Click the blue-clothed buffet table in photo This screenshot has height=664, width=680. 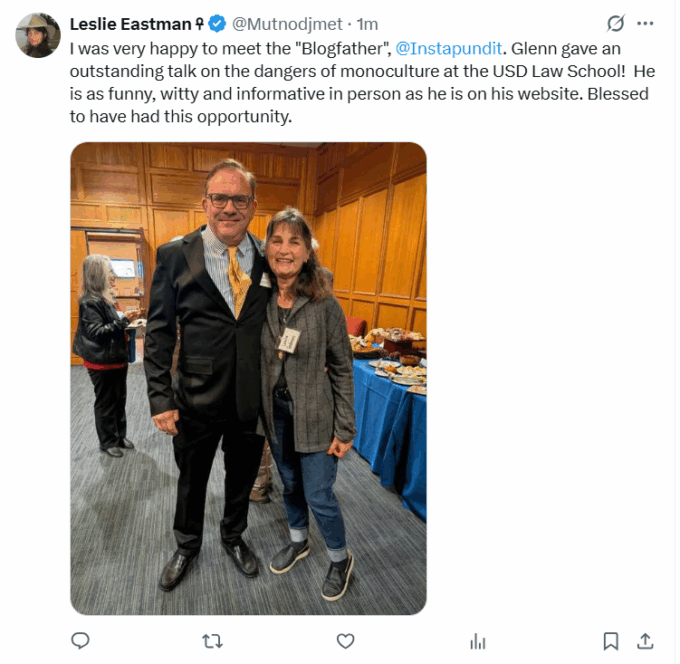[389, 429]
